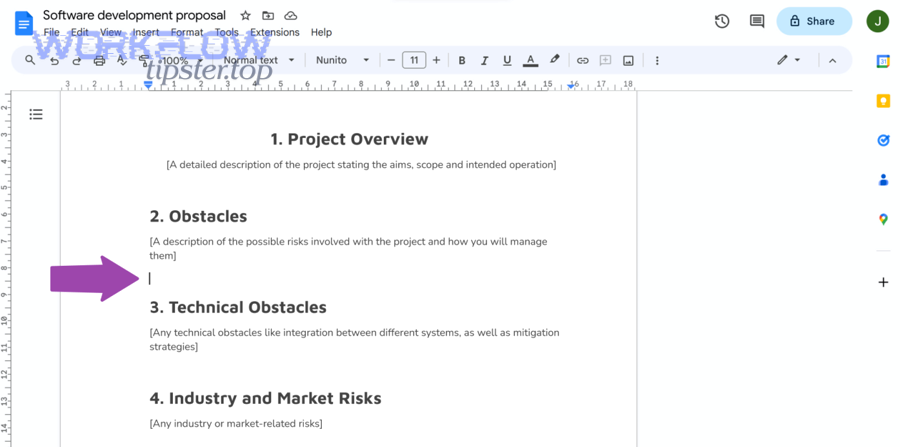Open Google Tasks in the side panel
Viewport: 900px width, 447px height.
tap(883, 141)
